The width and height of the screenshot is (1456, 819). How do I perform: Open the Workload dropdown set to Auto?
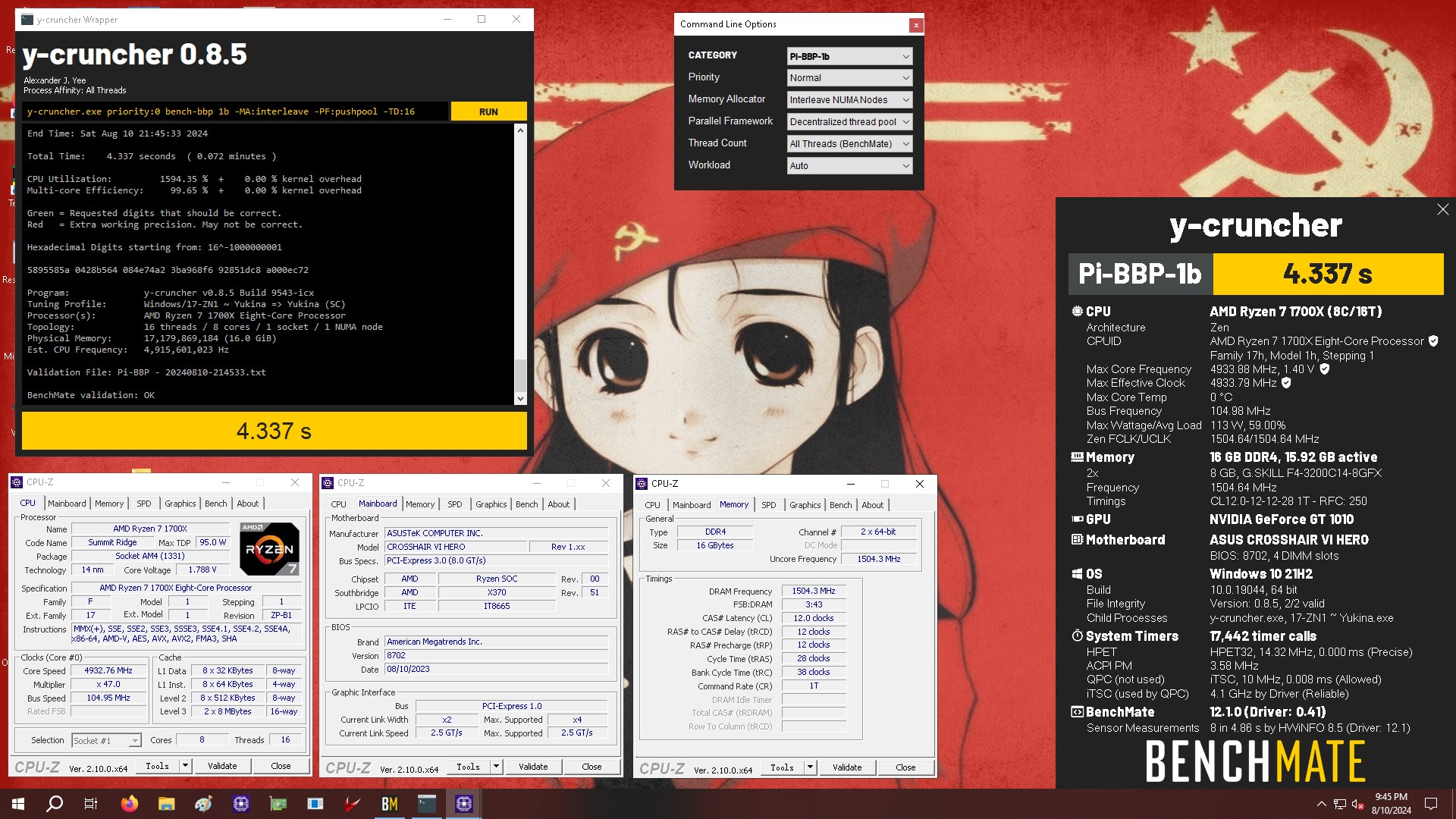[x=849, y=166]
